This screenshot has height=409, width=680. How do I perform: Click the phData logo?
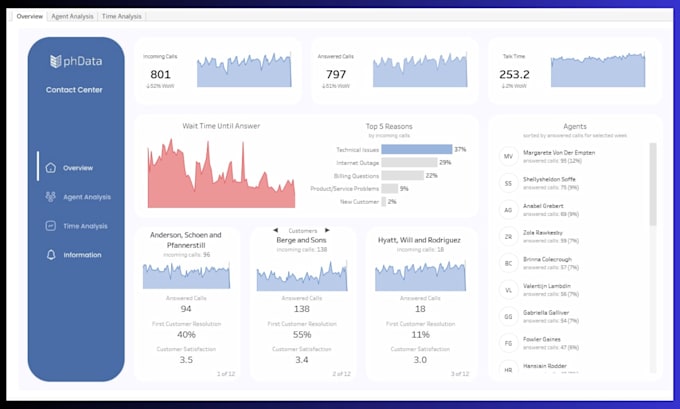pos(76,61)
